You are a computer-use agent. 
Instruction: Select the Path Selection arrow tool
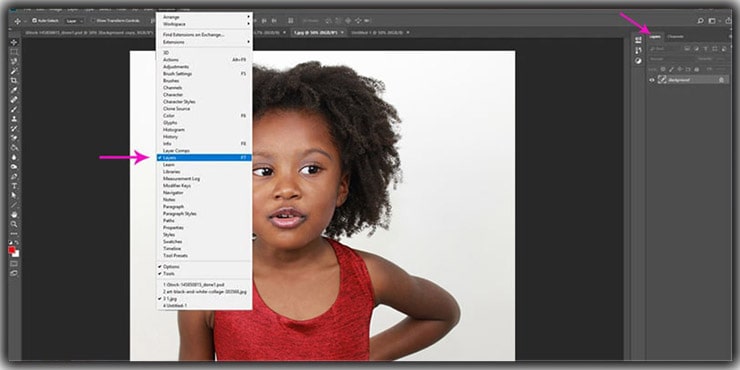point(14,195)
